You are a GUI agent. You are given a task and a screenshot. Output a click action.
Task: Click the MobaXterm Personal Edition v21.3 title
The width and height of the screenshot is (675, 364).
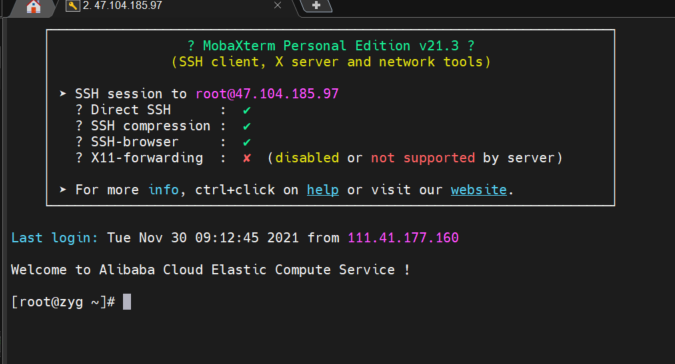coord(331,46)
